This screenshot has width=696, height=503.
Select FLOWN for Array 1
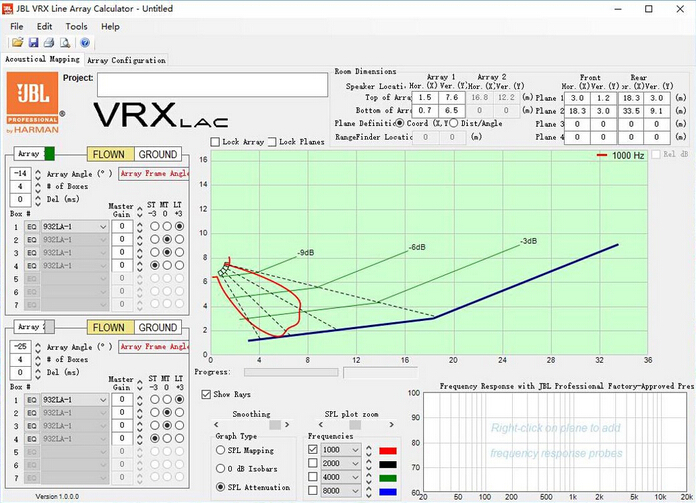click(110, 154)
